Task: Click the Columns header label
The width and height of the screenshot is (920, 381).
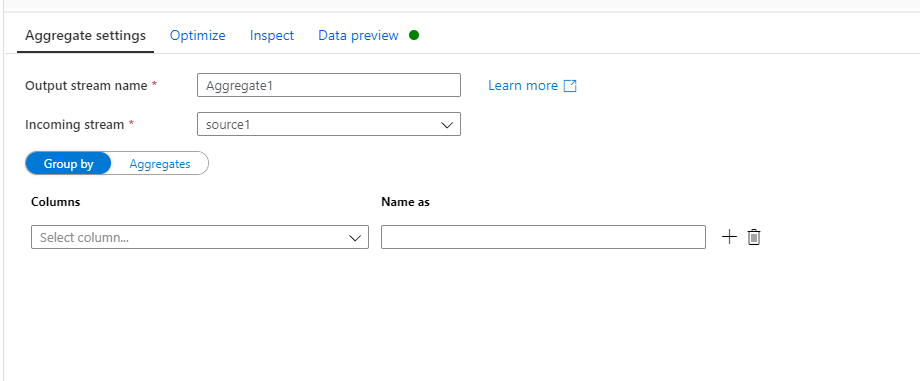Action: pos(56,202)
